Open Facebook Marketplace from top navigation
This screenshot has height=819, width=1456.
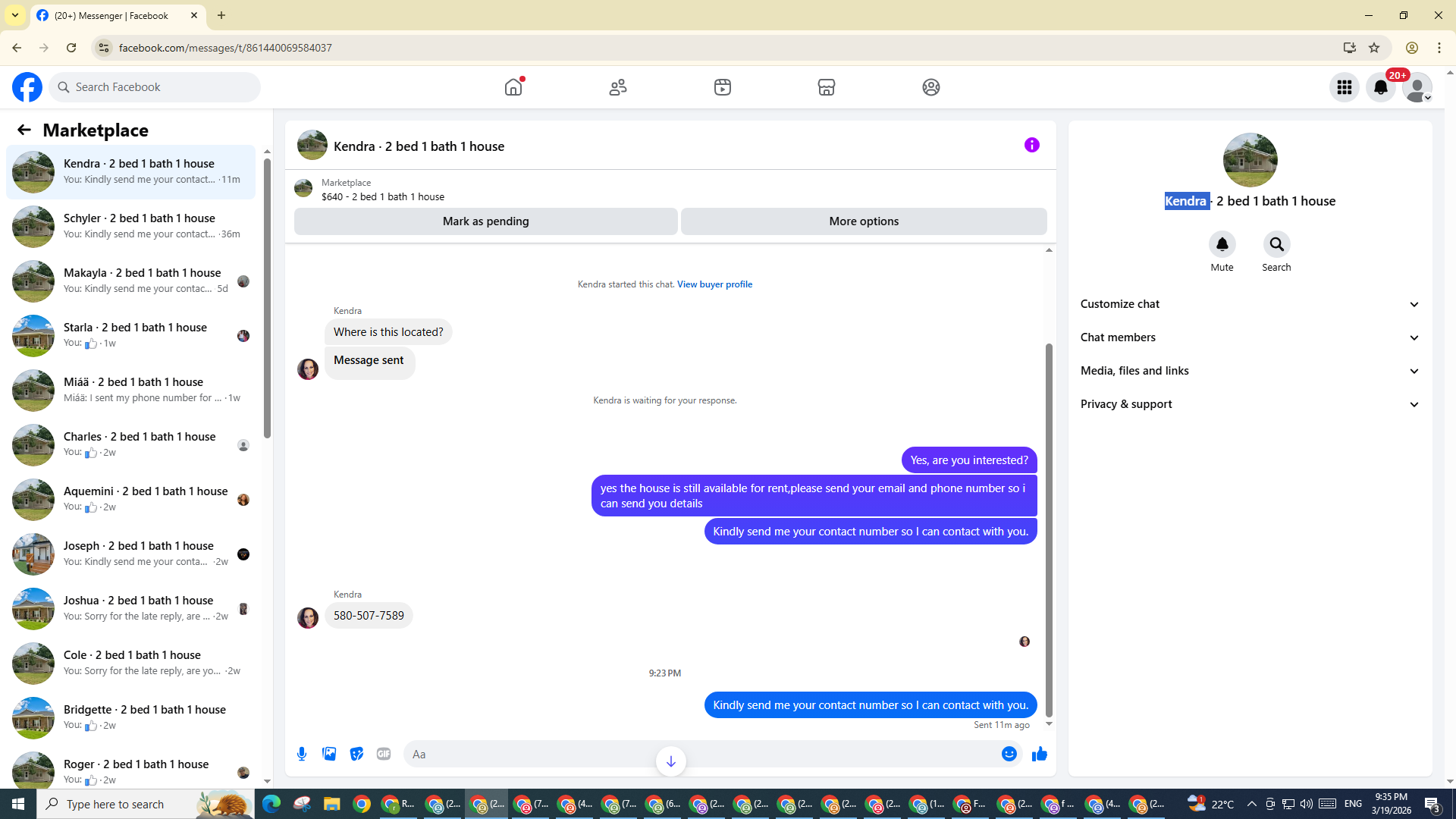(x=826, y=87)
